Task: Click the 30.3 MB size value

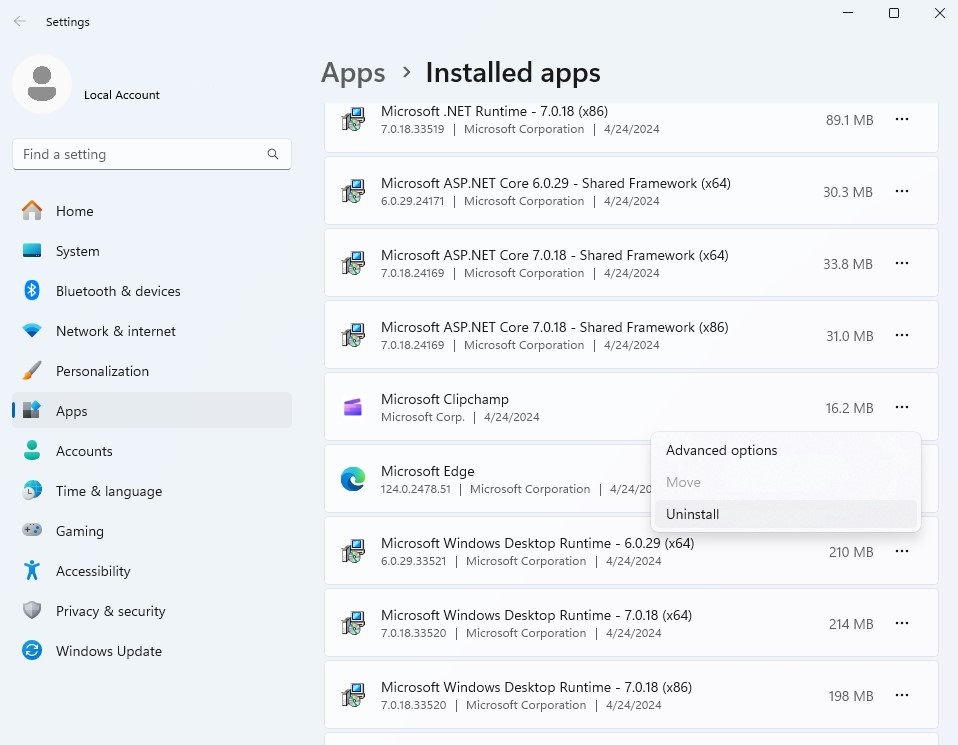Action: pos(848,193)
